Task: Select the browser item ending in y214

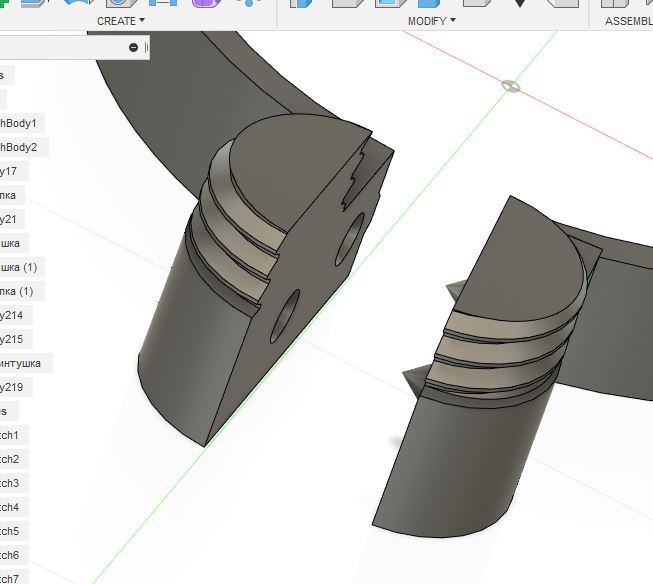Action: click(12, 315)
